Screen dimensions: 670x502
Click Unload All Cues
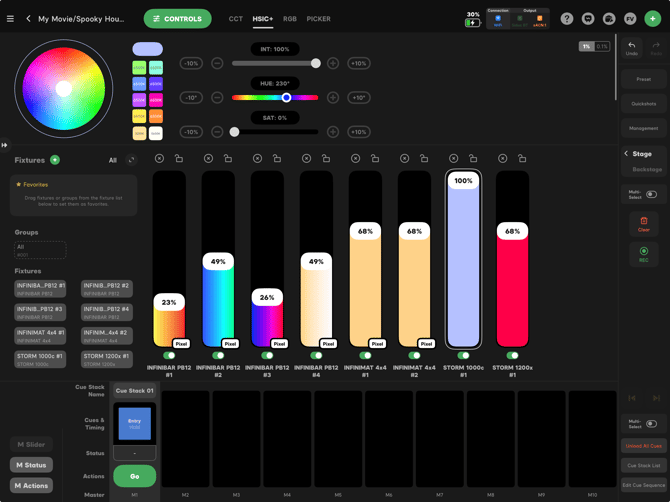pos(644,446)
